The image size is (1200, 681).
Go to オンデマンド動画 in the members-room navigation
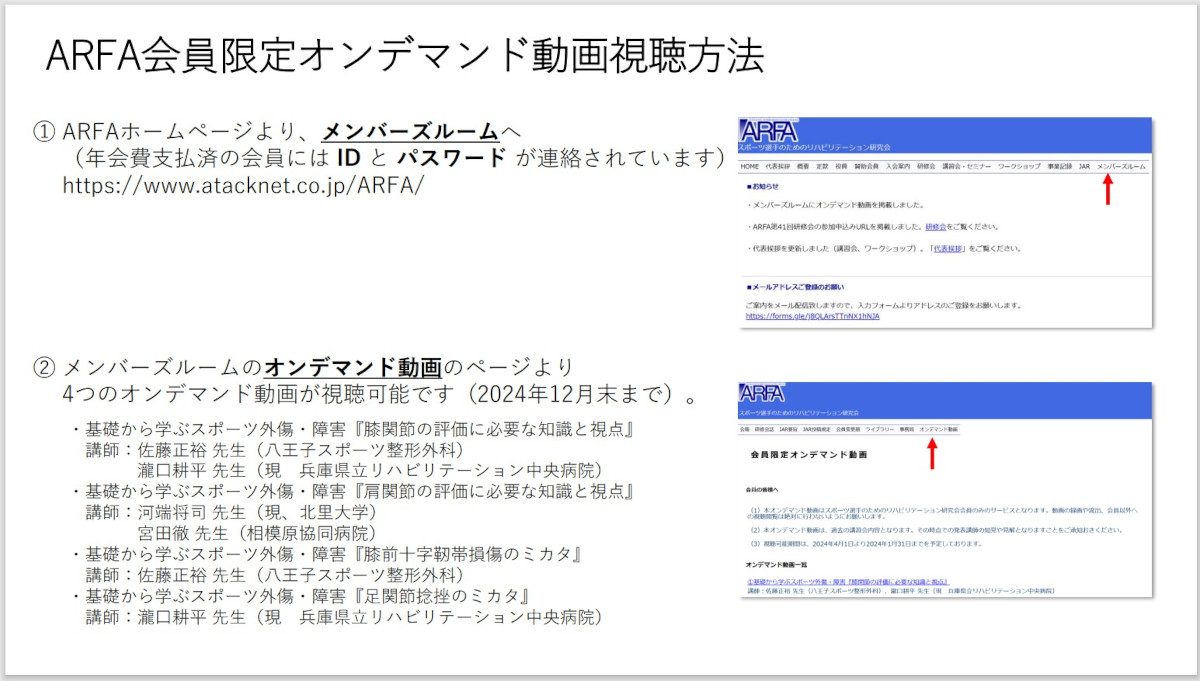point(938,429)
